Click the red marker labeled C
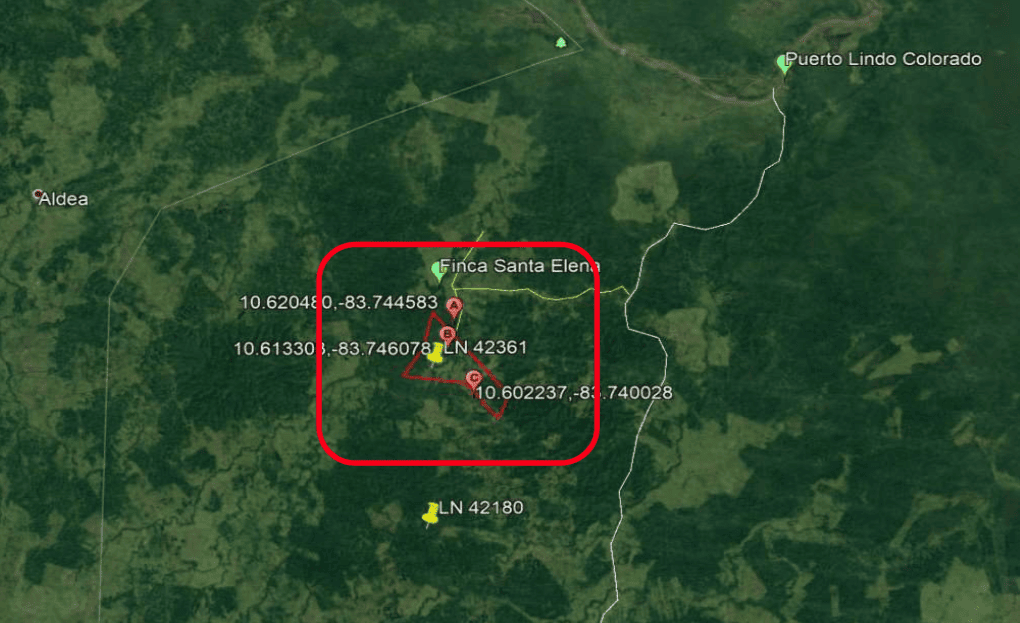The width and height of the screenshot is (1020, 623). pyautogui.click(x=474, y=379)
